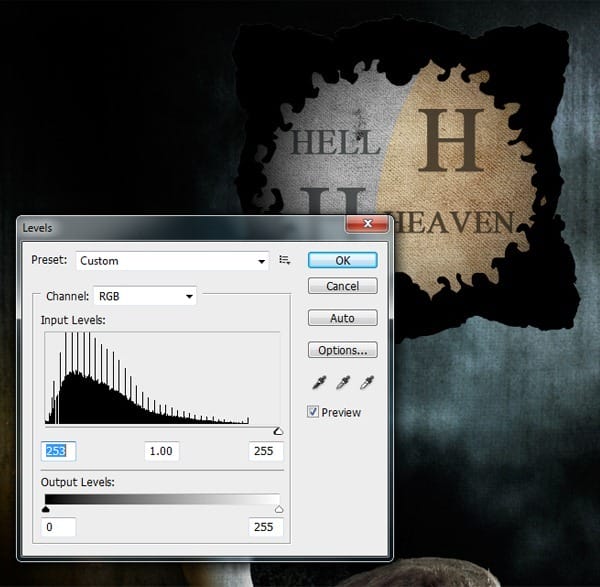Click the Input Levels histogram
The width and height of the screenshot is (600, 587).
click(162, 378)
